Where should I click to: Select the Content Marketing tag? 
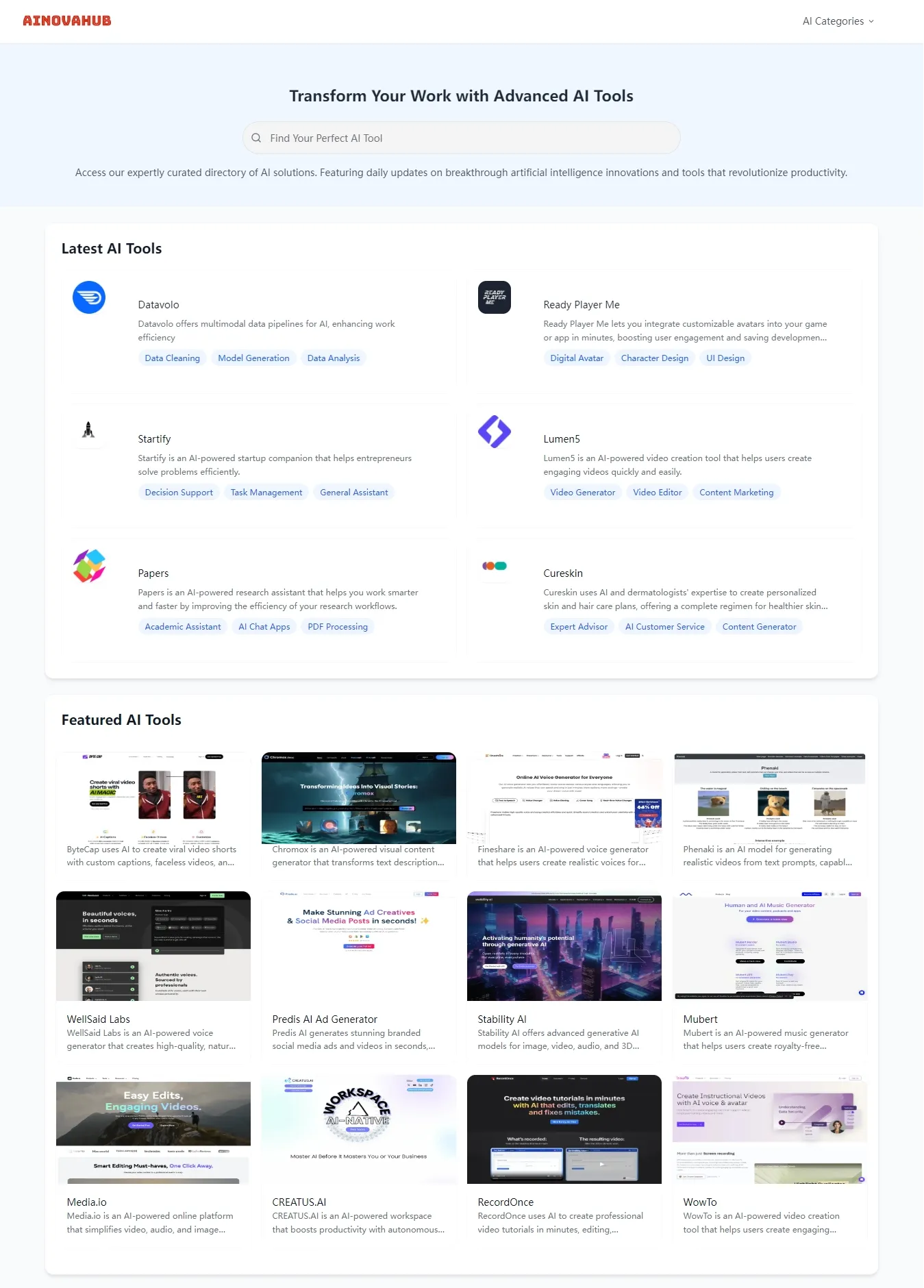point(736,493)
